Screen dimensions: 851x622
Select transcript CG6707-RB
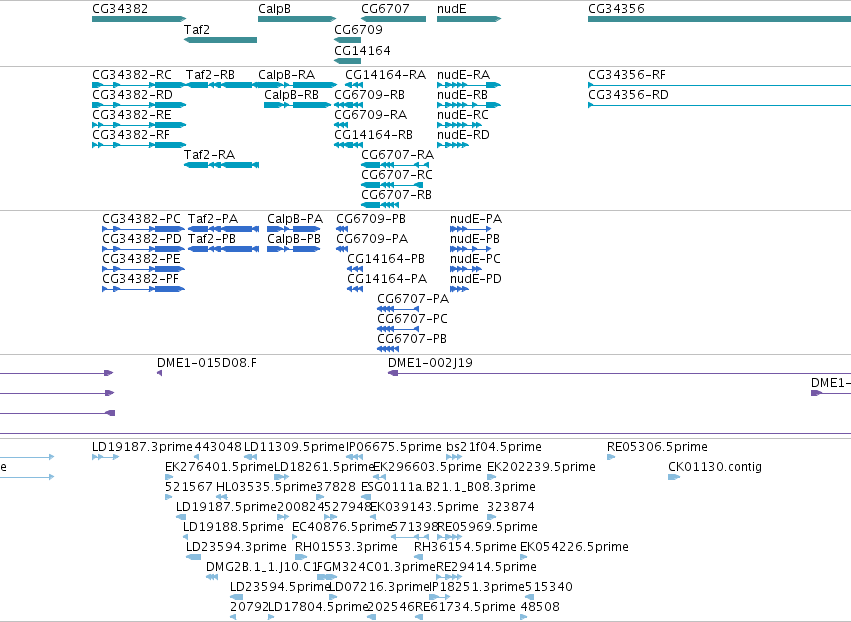tap(380, 205)
